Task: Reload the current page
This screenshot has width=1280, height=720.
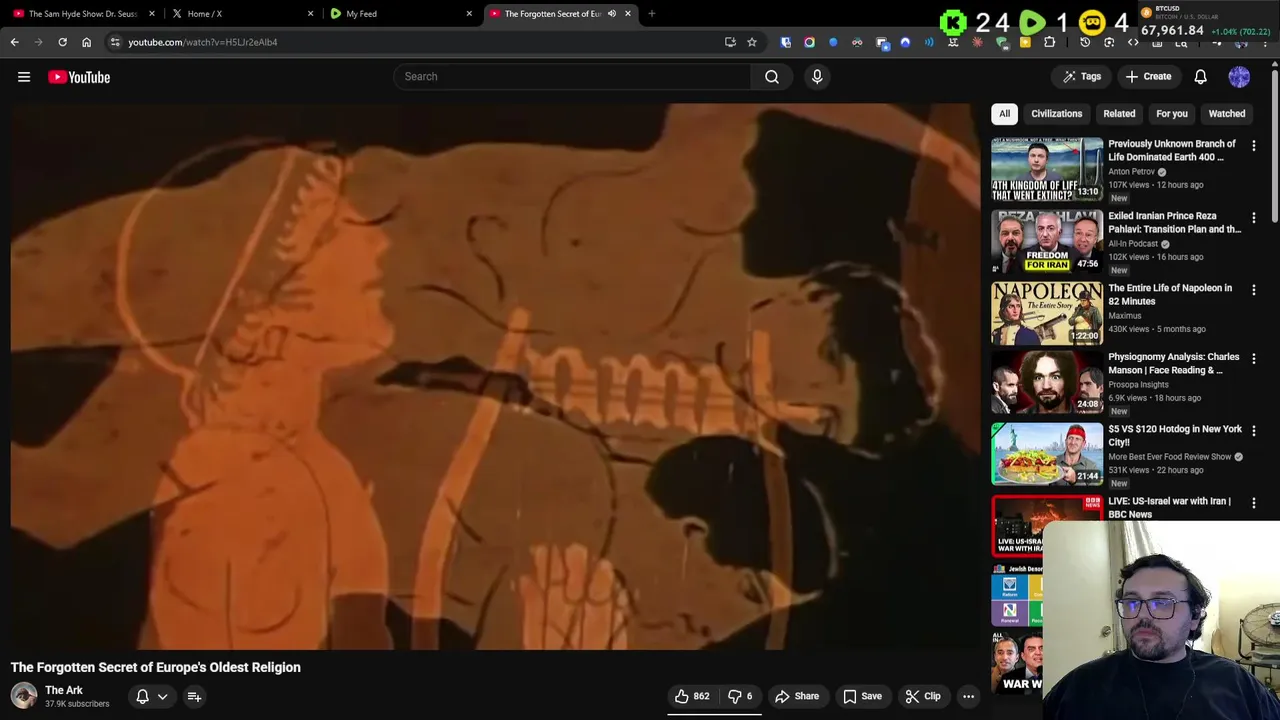Action: coord(62,42)
